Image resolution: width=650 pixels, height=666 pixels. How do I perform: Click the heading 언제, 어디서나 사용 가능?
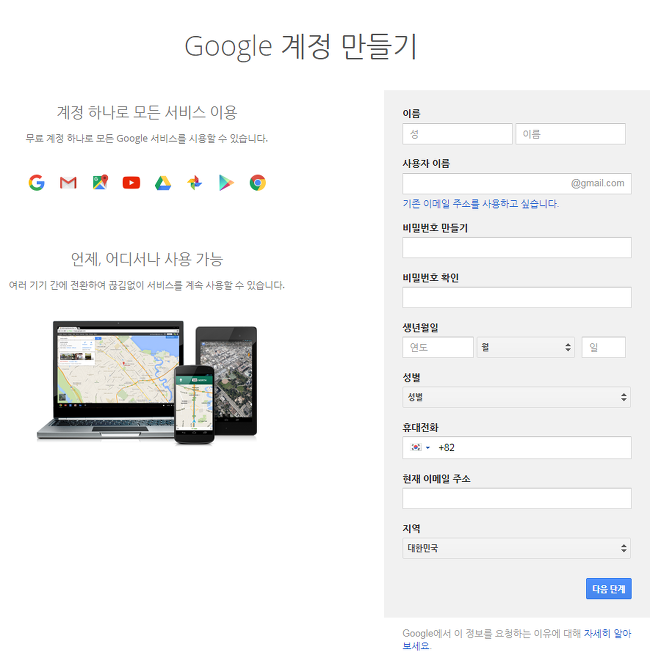pyautogui.click(x=147, y=259)
